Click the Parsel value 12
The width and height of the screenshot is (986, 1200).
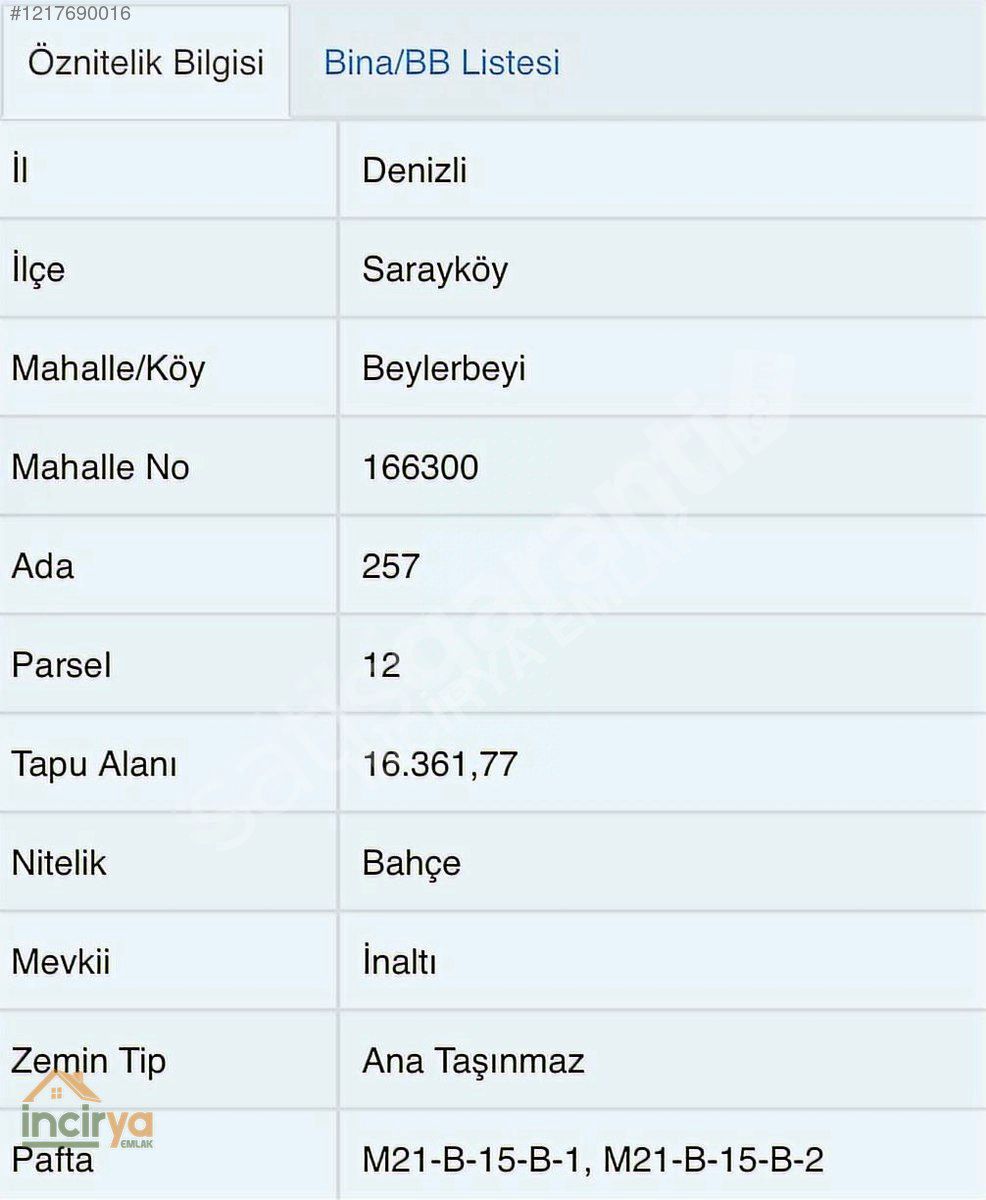pyautogui.click(x=381, y=665)
